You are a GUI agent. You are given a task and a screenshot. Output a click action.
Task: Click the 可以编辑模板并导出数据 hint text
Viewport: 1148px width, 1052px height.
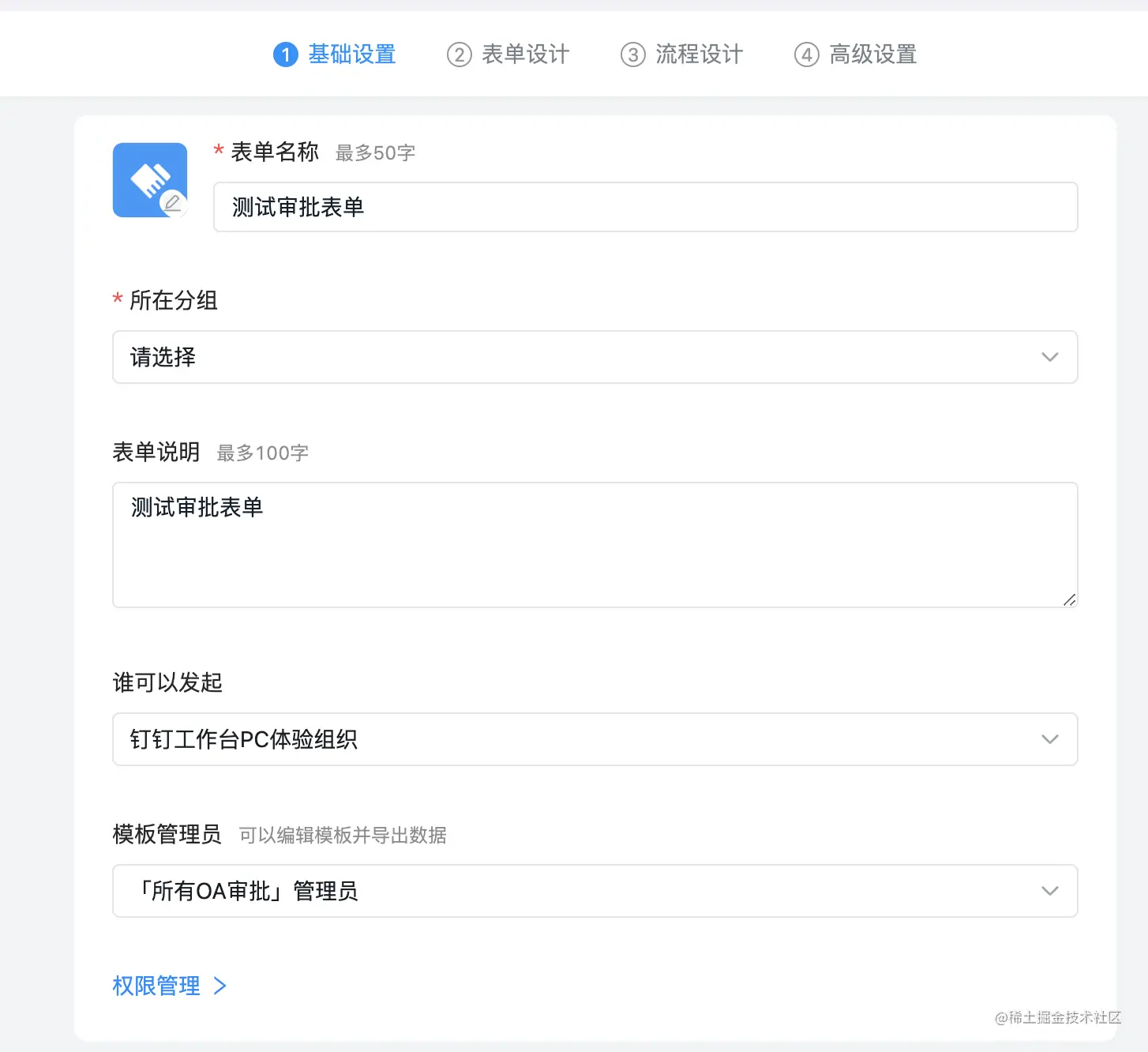[343, 836]
